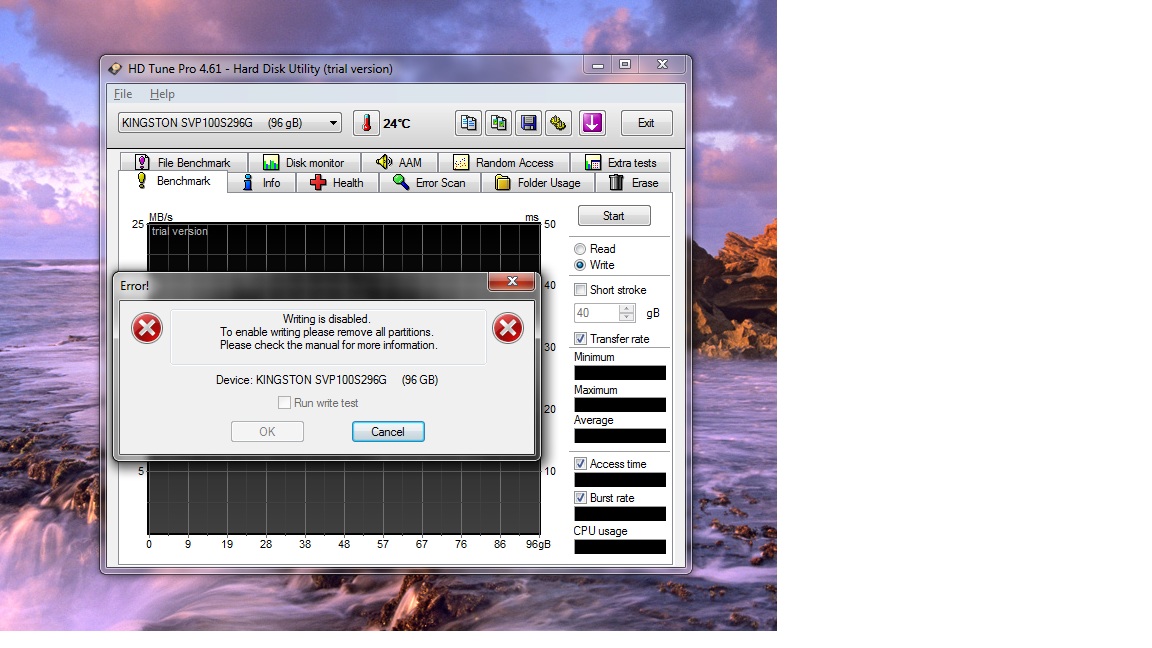This screenshot has width=1152, height=648.
Task: Switch to the File Benchmark tab
Action: tap(184, 162)
